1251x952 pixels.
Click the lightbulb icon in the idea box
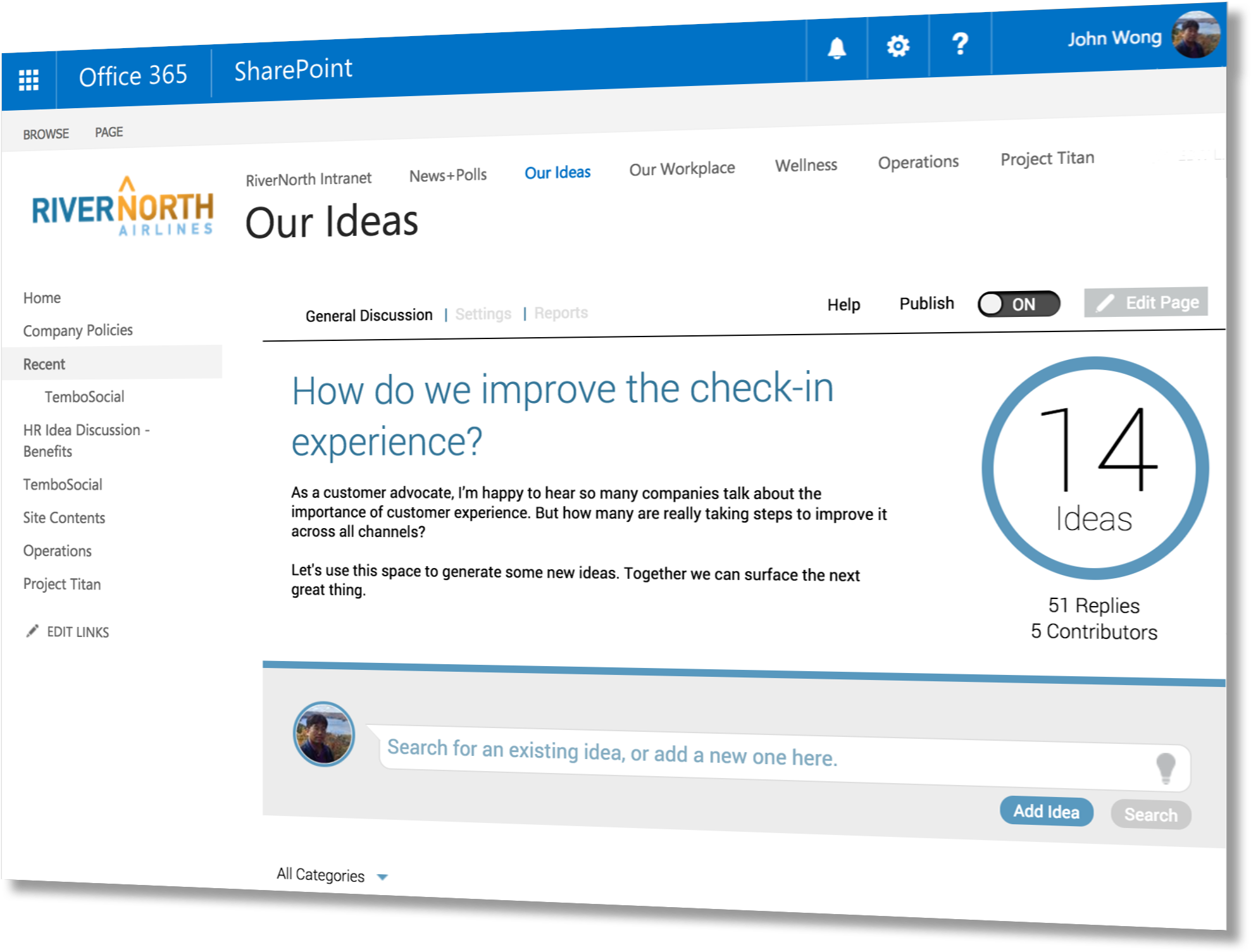(1167, 767)
